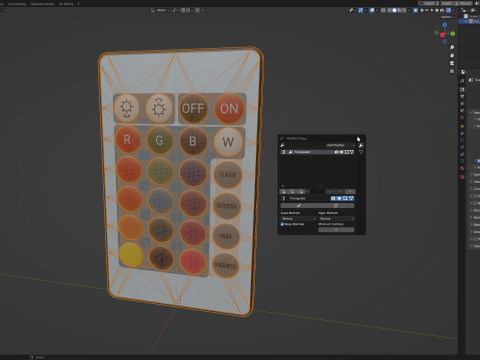Open the Quad Method dropdown

298,218
